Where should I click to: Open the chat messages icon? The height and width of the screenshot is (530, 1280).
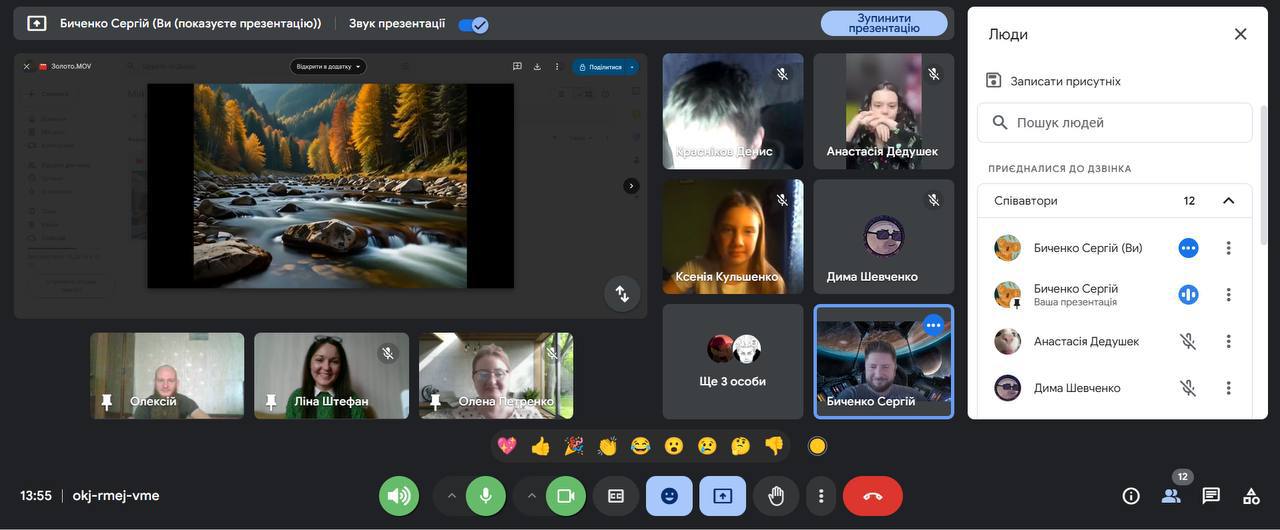click(1211, 496)
